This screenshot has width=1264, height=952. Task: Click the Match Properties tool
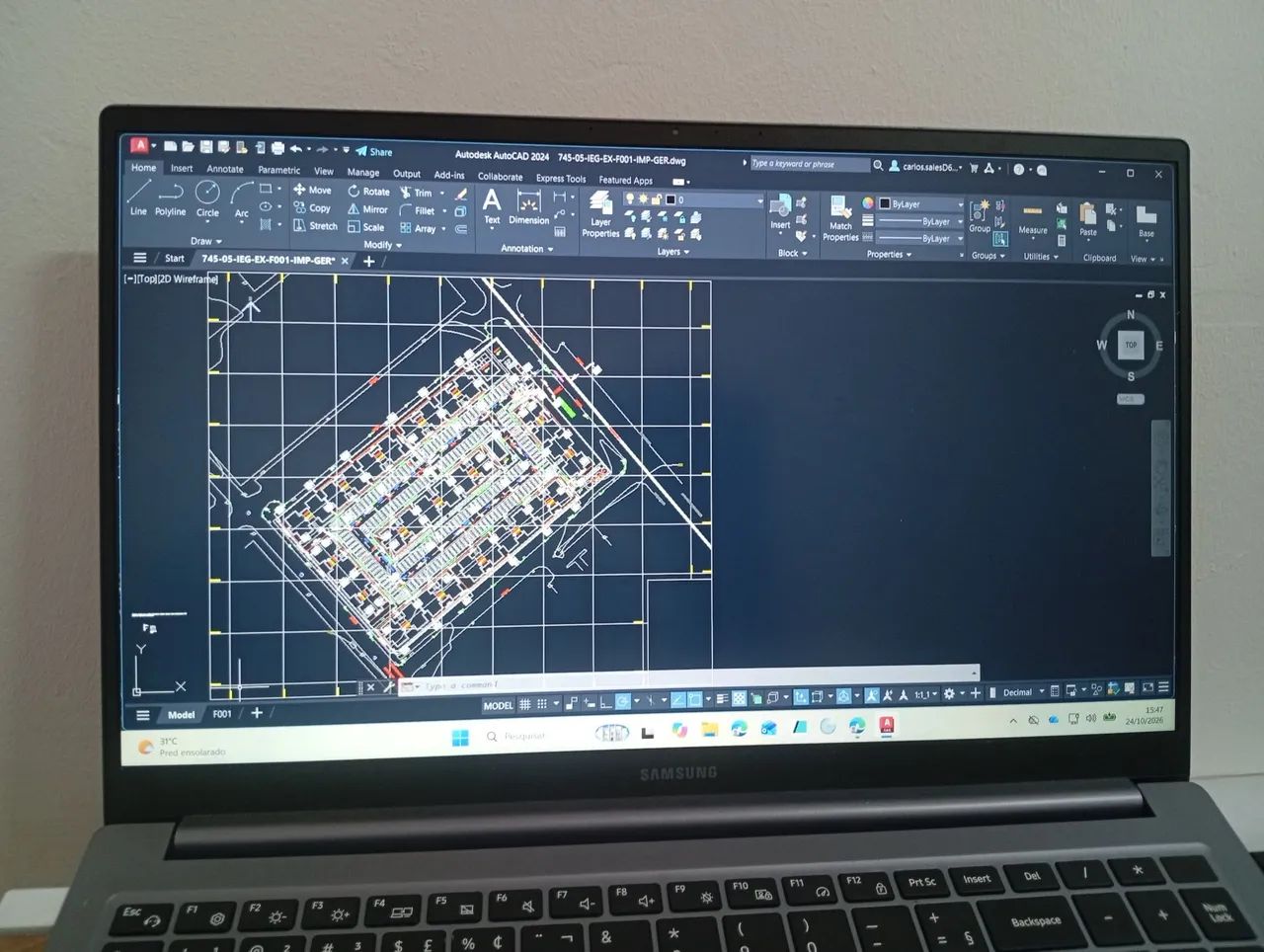coord(840,218)
